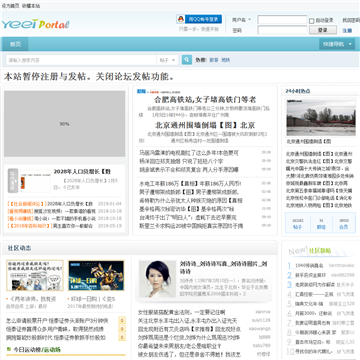Click the 找回密码 link
360x360 pixels.
point(351,20)
